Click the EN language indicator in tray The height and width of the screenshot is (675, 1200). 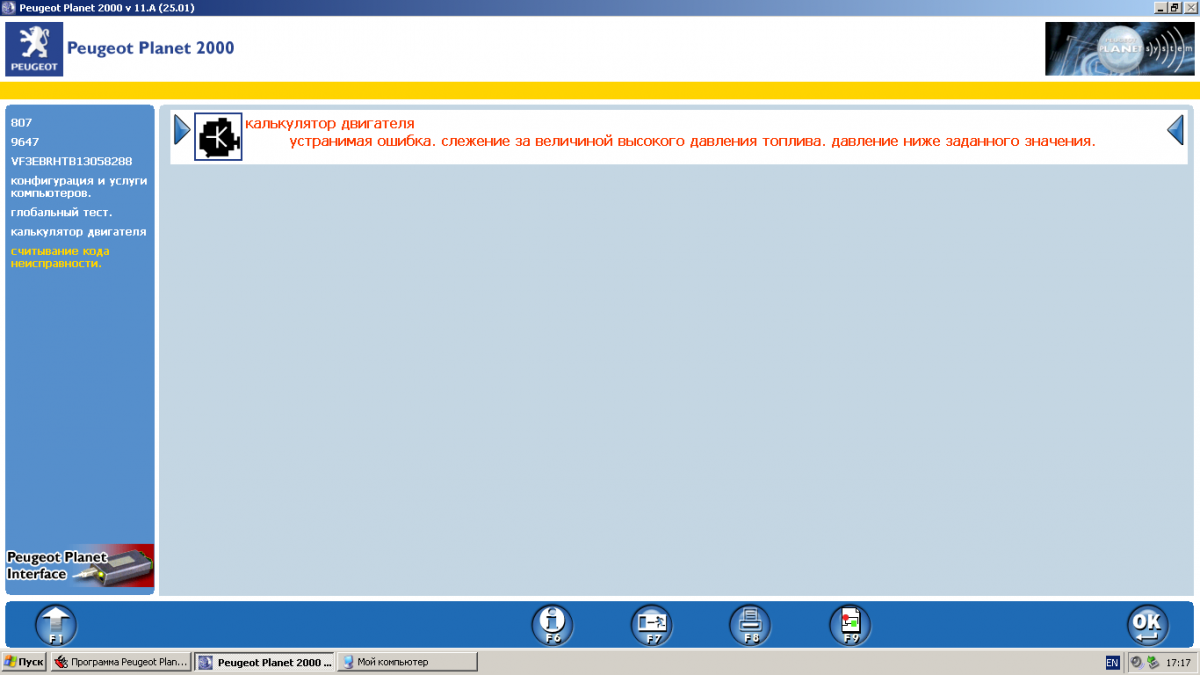[x=1112, y=662]
